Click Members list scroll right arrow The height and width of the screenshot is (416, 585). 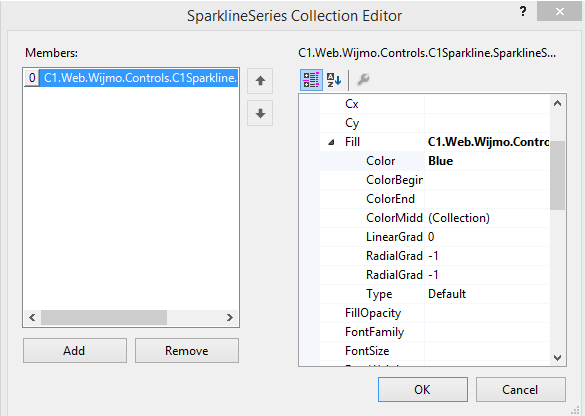point(229,318)
